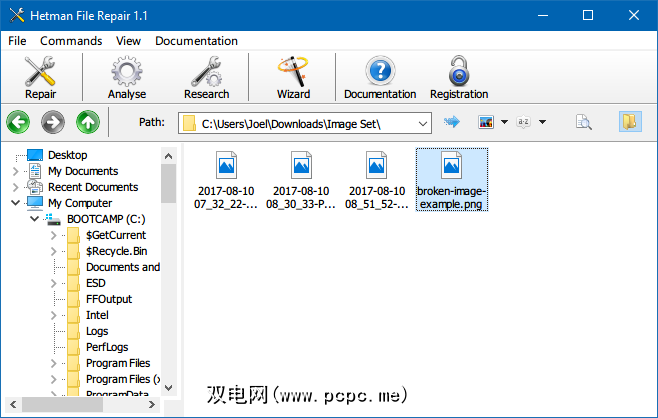Open the view mode dropdown arrow
Image resolution: width=658 pixels, height=418 pixels.
[504, 122]
